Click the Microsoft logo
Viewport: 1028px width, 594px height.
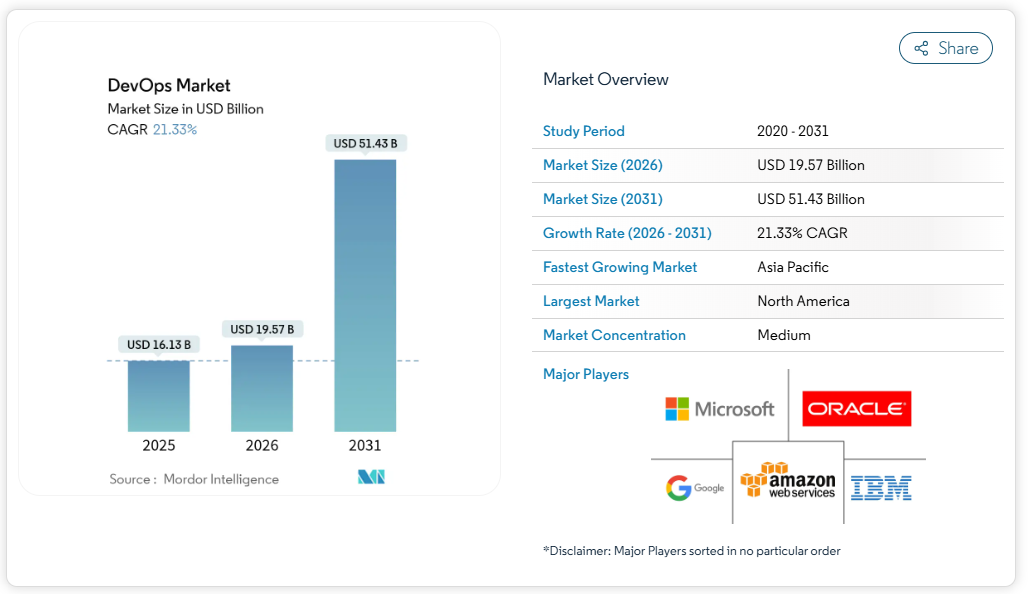pyautogui.click(x=720, y=408)
